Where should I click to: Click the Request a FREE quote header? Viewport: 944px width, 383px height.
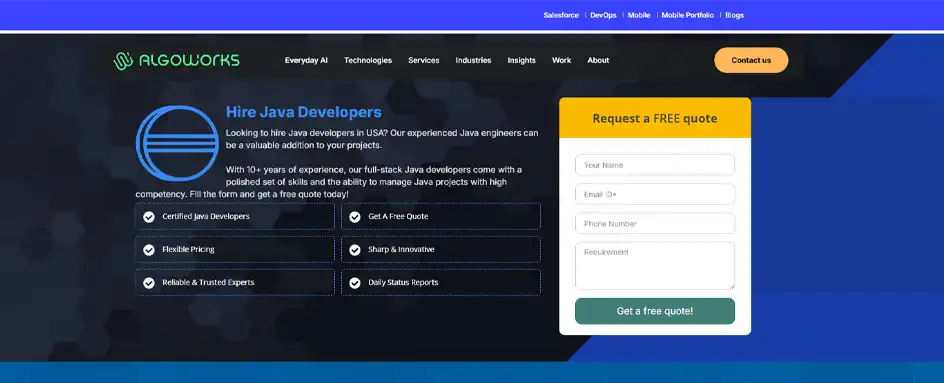(x=655, y=118)
